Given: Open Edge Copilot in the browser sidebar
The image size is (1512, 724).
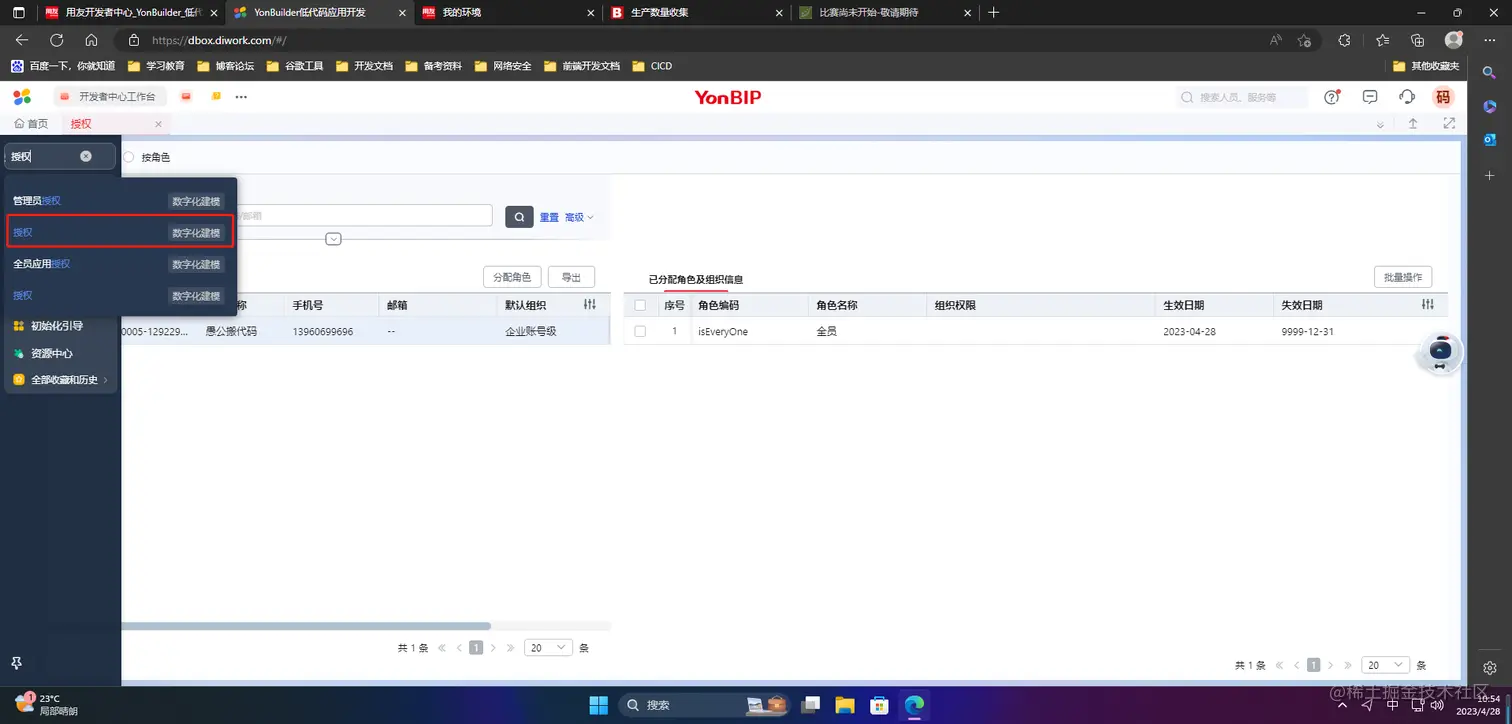Looking at the screenshot, I should click(x=1489, y=107).
